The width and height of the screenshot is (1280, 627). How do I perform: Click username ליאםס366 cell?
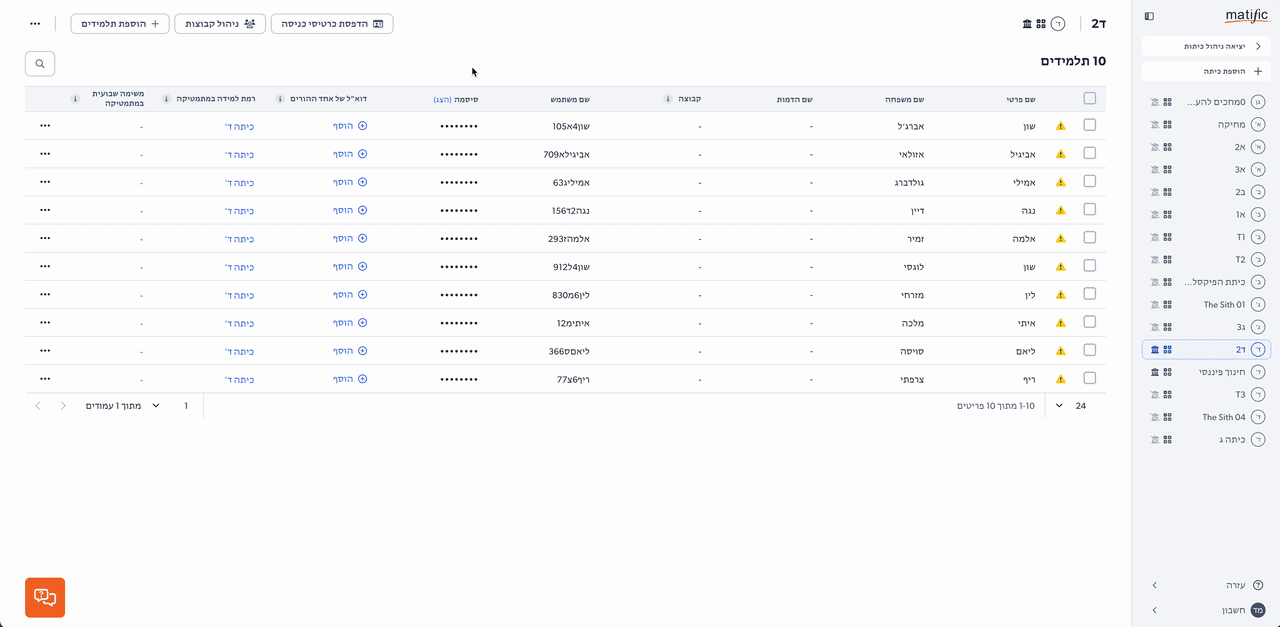pyautogui.click(x=569, y=351)
